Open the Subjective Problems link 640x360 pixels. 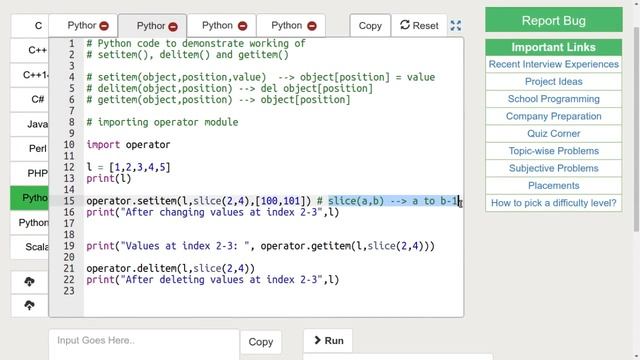point(553,168)
